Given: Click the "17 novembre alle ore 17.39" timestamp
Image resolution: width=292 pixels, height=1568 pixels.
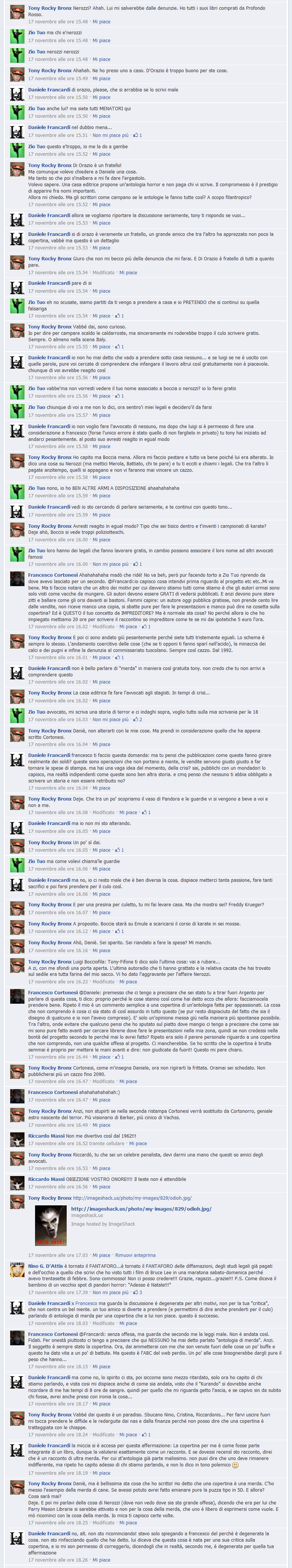Looking at the screenshot, I should point(58,1292).
